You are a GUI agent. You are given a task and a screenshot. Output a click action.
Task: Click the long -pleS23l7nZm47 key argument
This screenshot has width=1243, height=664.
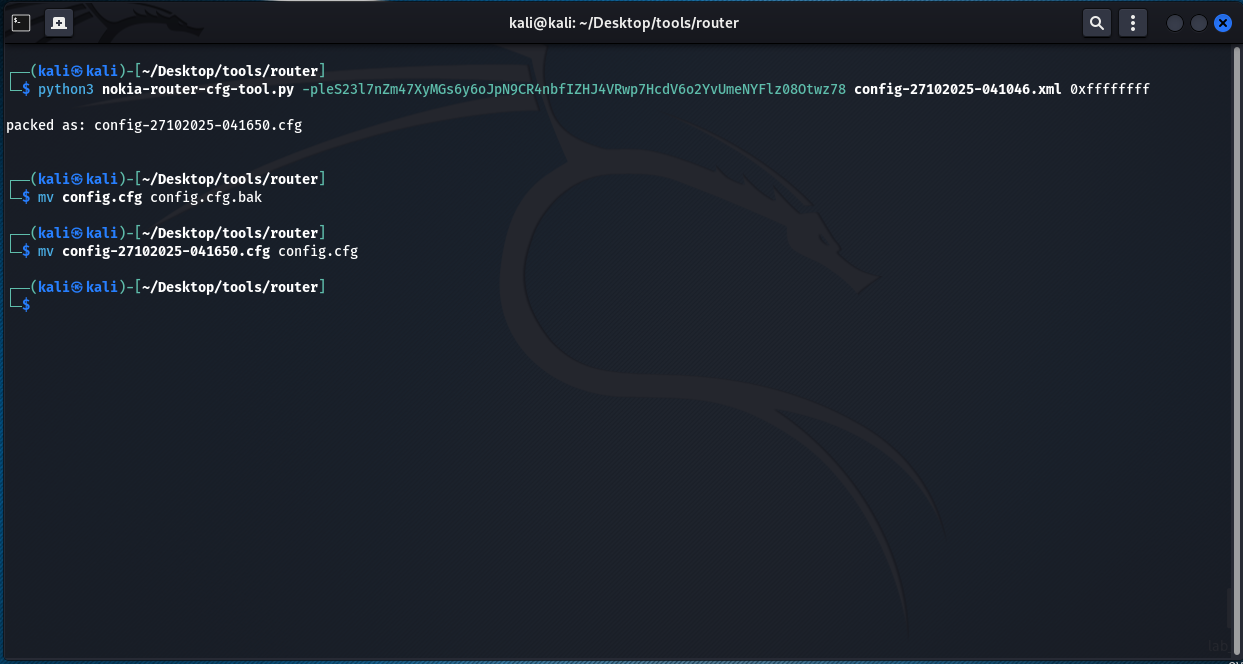pos(574,89)
